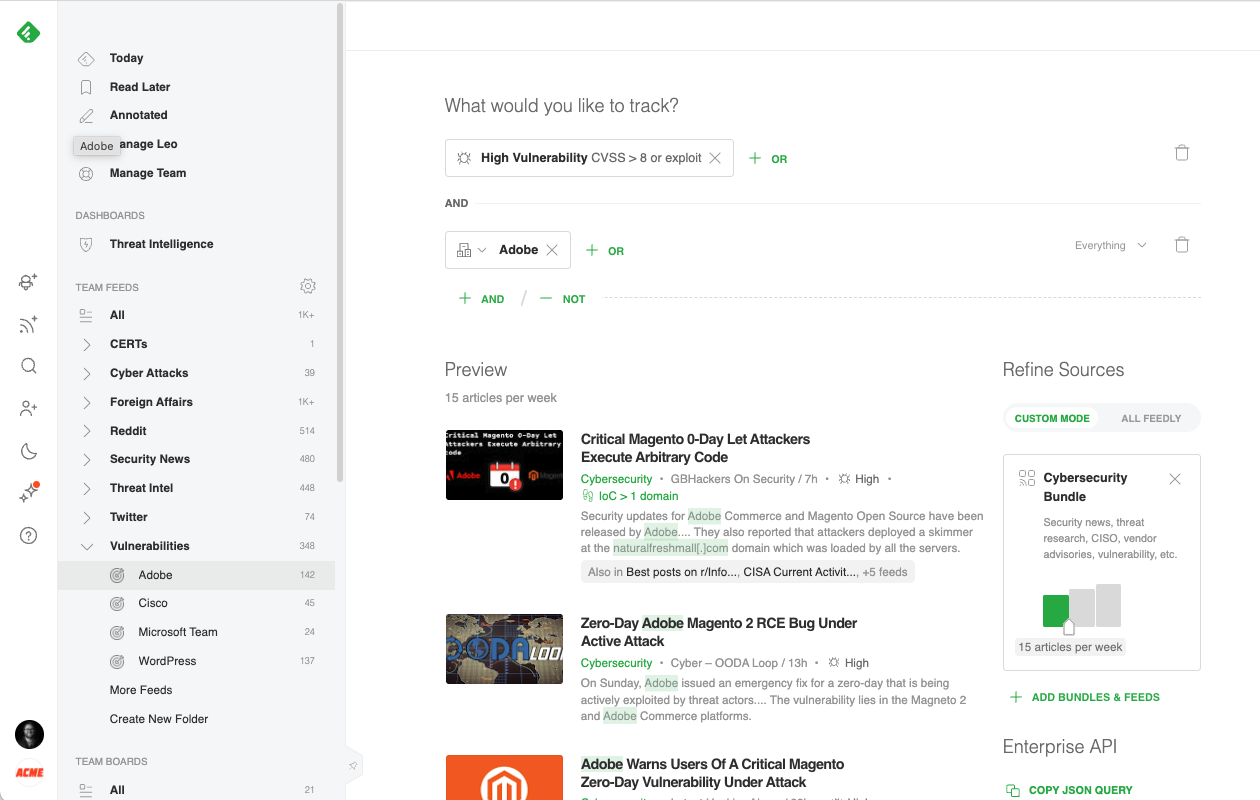Expand the Cyber Attacks folder

(87, 373)
